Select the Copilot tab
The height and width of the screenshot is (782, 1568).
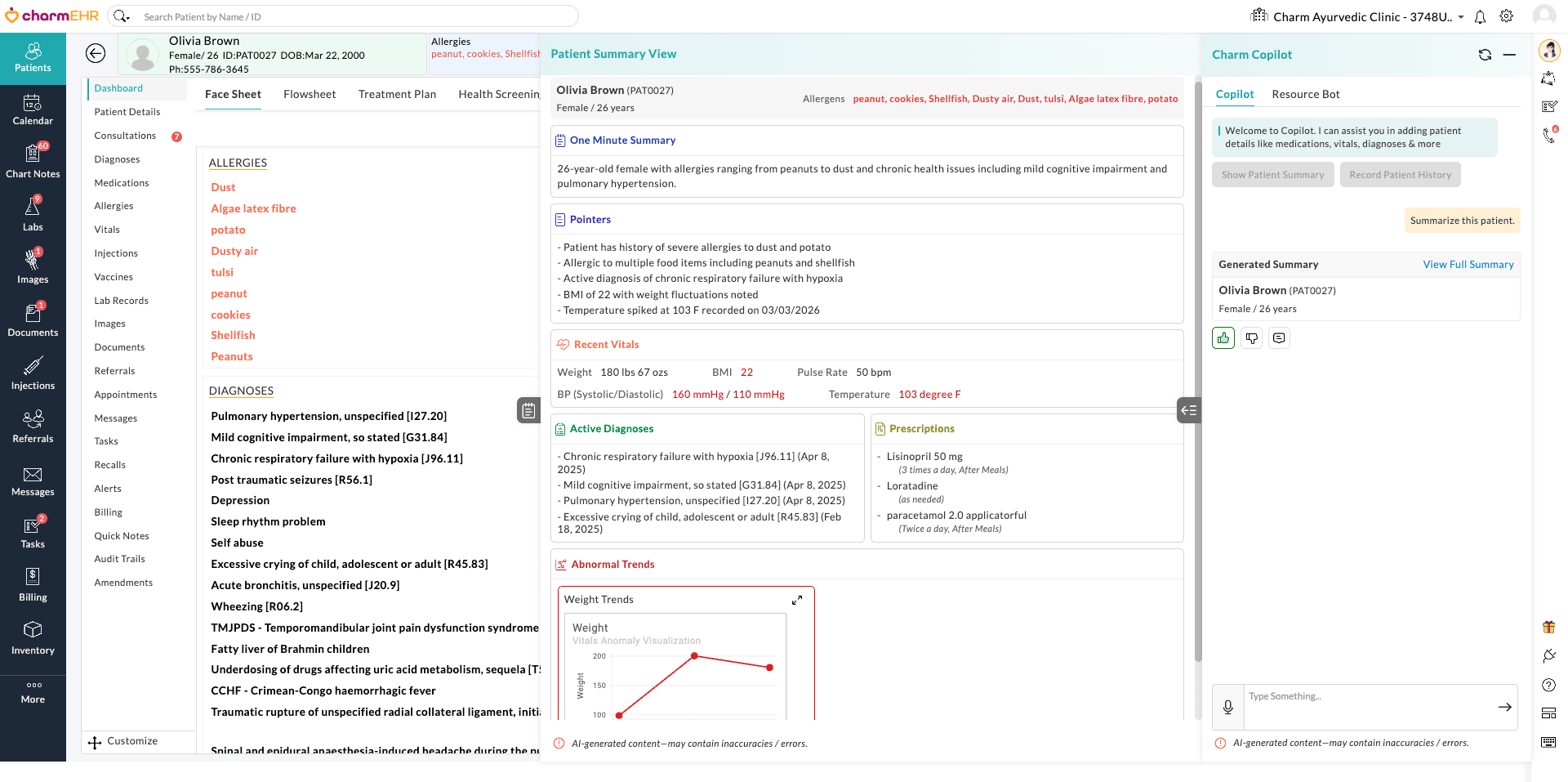pos(1234,95)
